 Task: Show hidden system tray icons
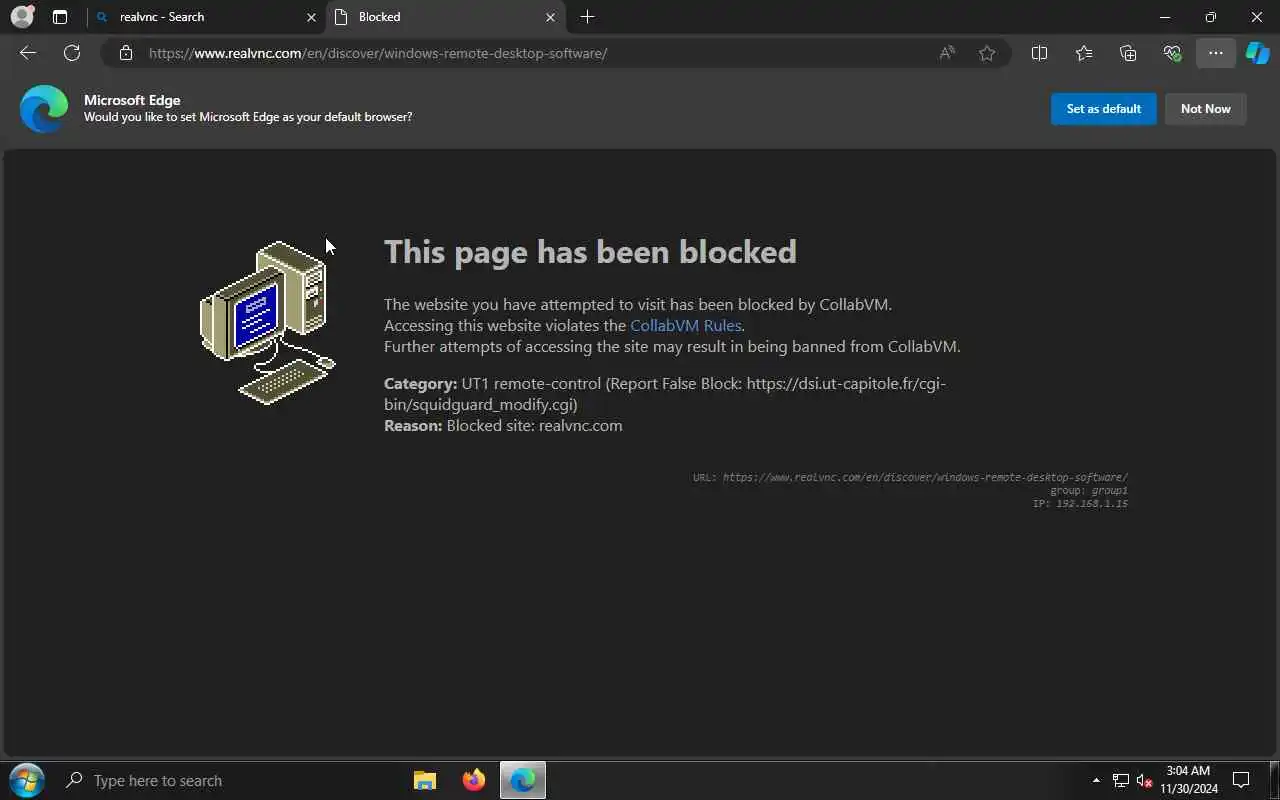(x=1096, y=780)
